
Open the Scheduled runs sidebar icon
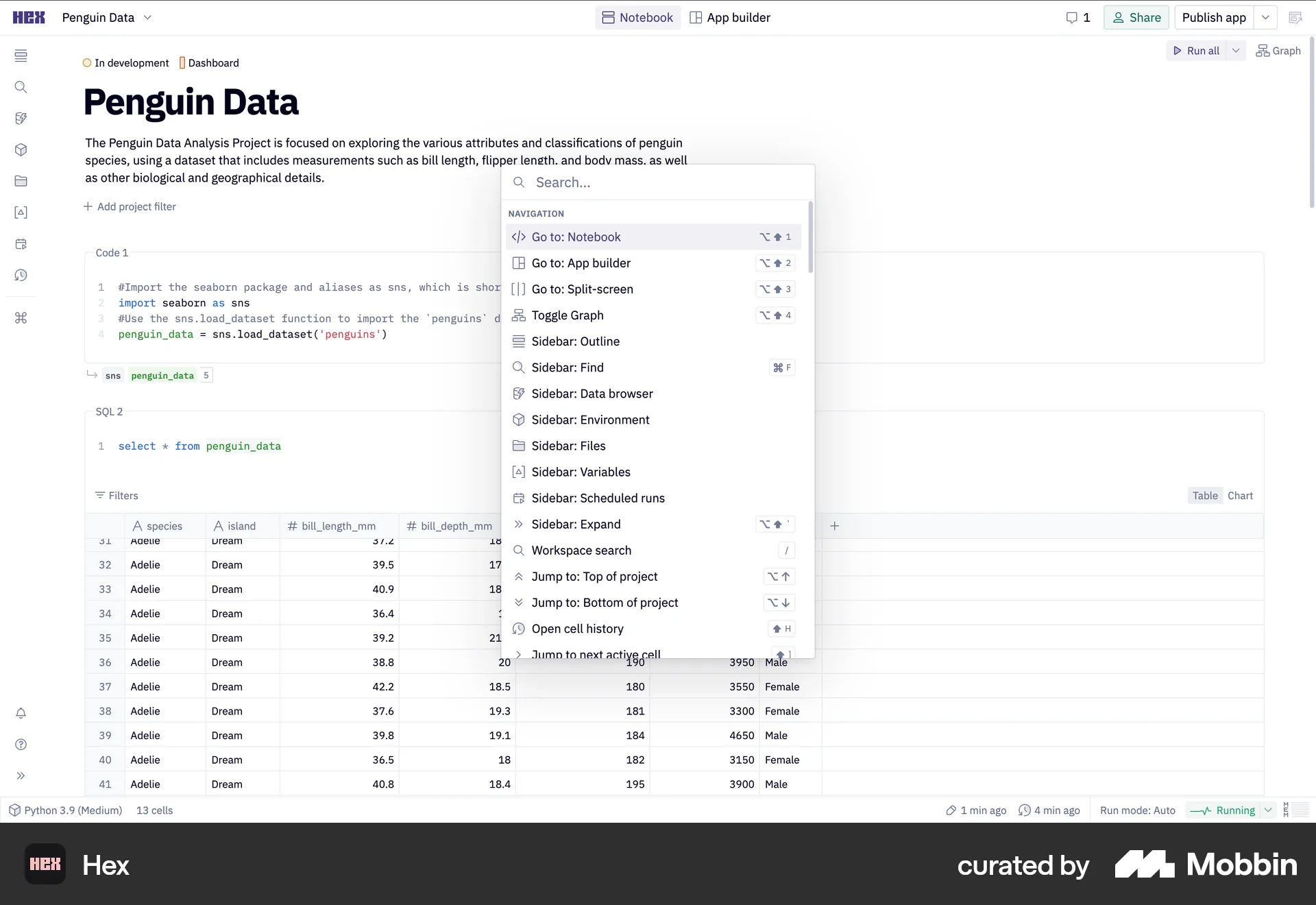click(x=21, y=244)
